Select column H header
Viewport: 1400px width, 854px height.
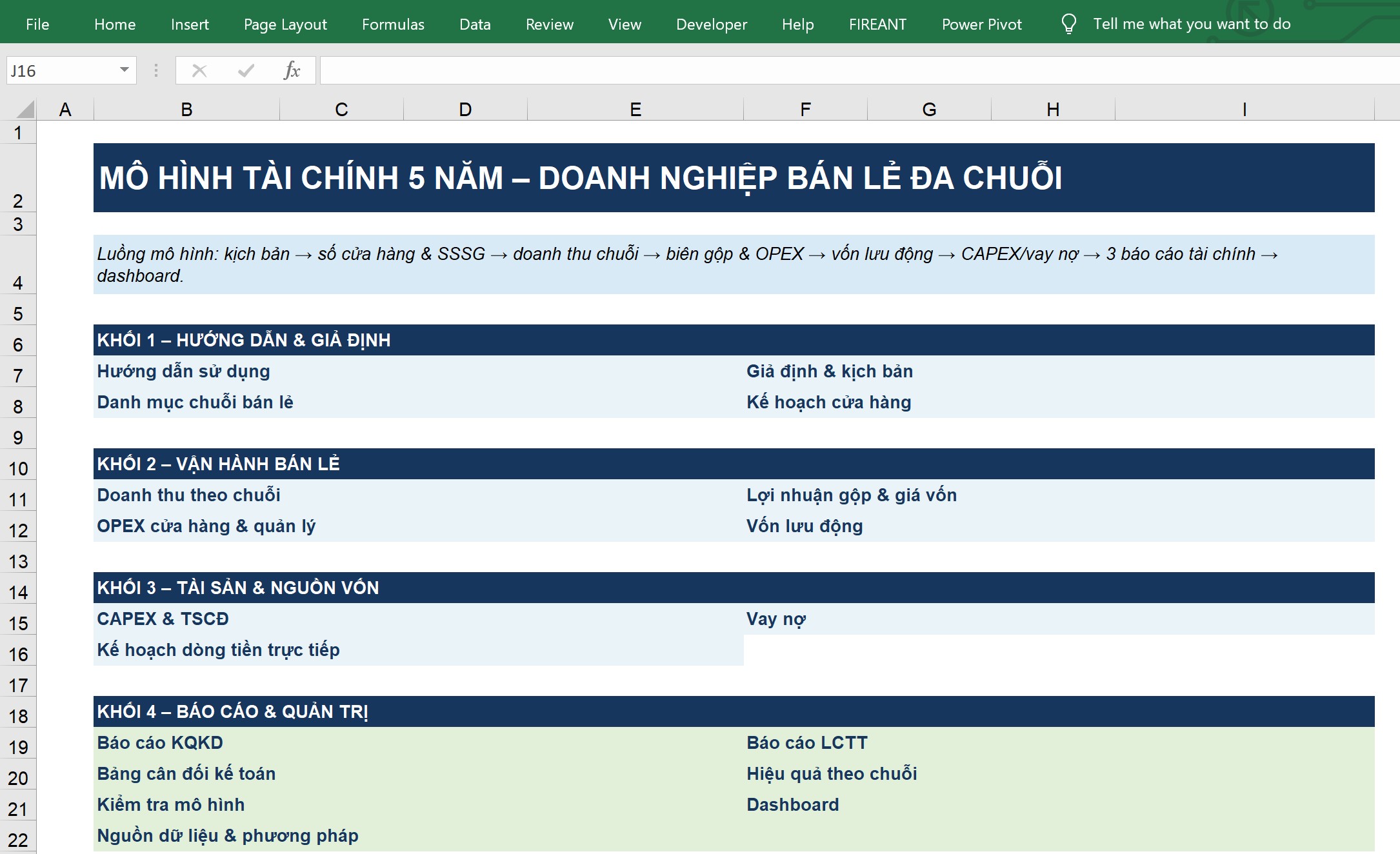tap(1053, 109)
